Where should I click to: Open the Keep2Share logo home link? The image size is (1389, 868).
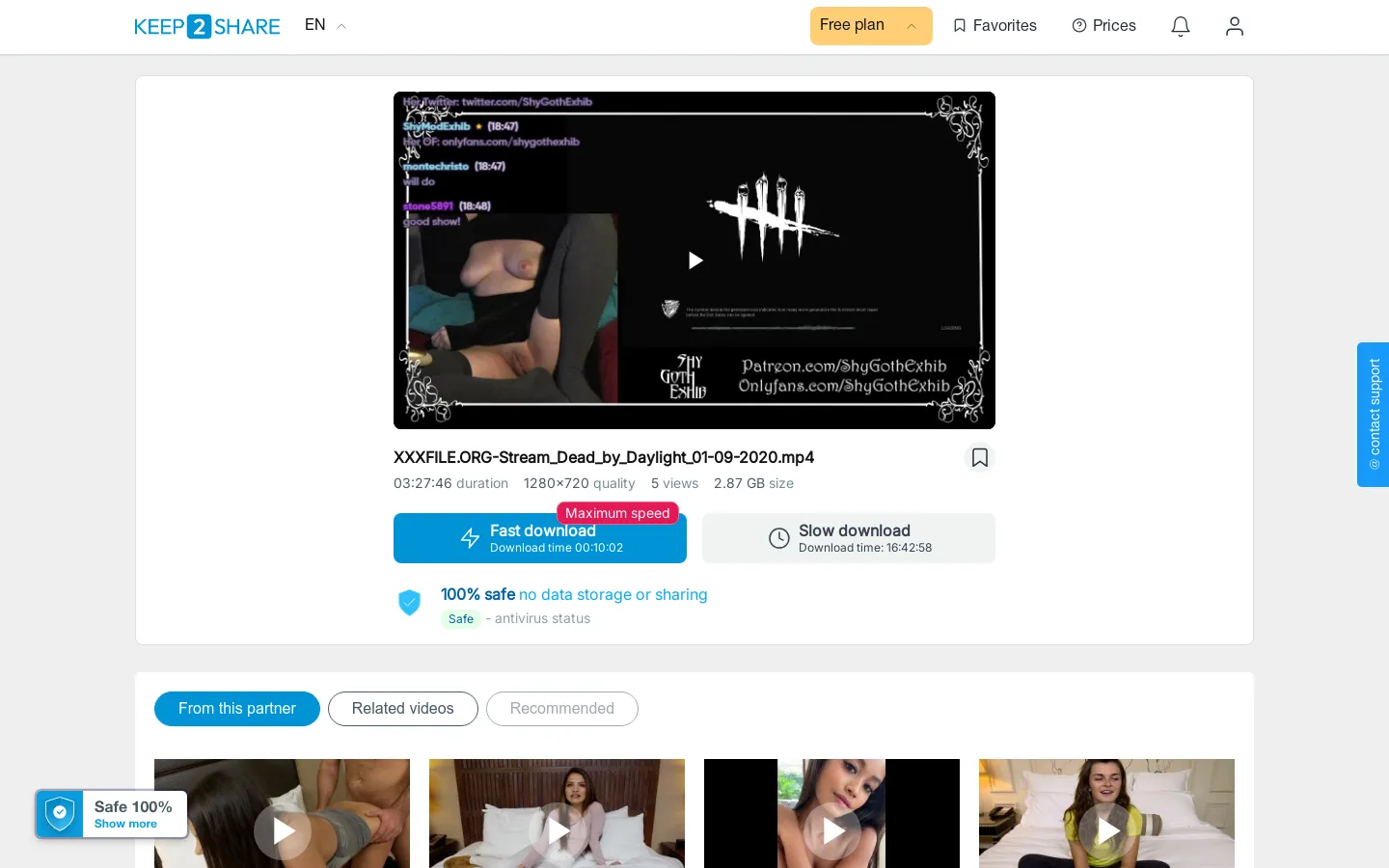207,26
